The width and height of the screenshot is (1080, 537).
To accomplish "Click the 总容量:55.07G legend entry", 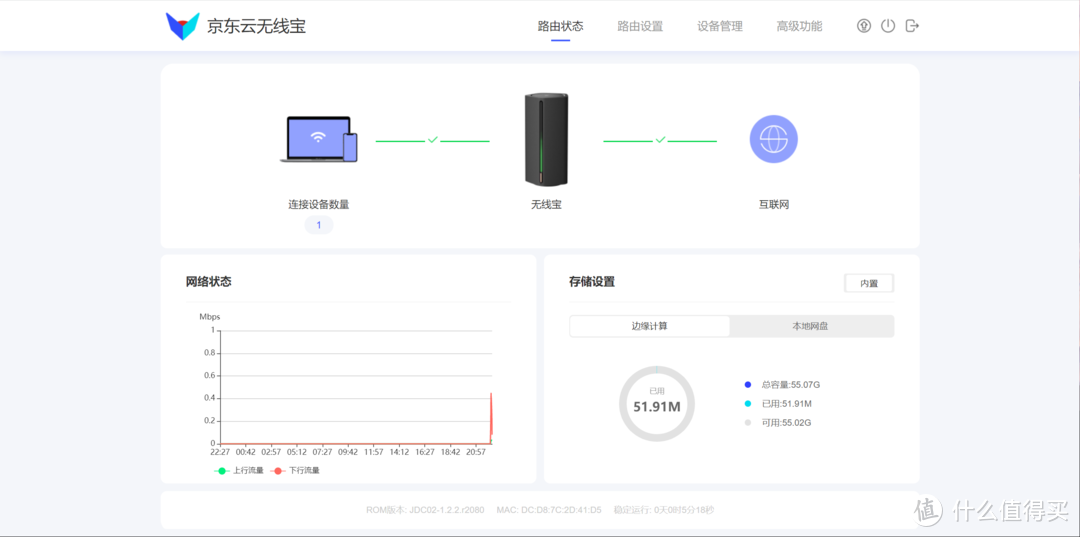I will (782, 384).
